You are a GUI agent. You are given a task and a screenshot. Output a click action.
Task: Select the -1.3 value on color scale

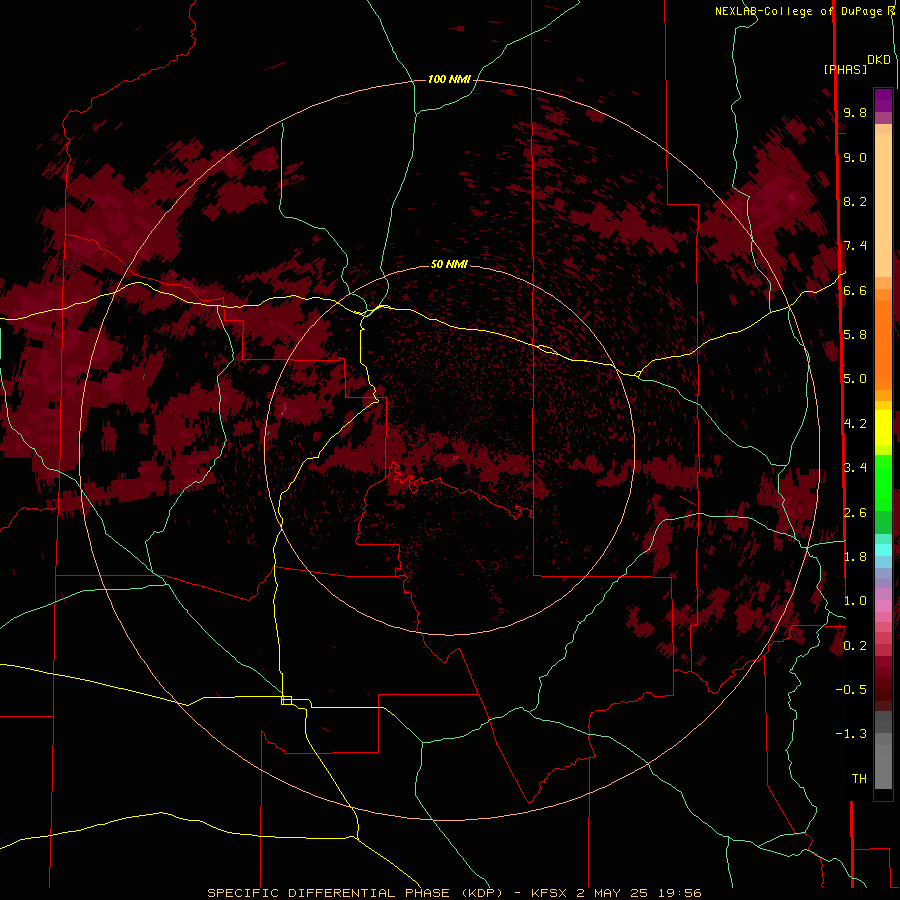pyautogui.click(x=851, y=734)
